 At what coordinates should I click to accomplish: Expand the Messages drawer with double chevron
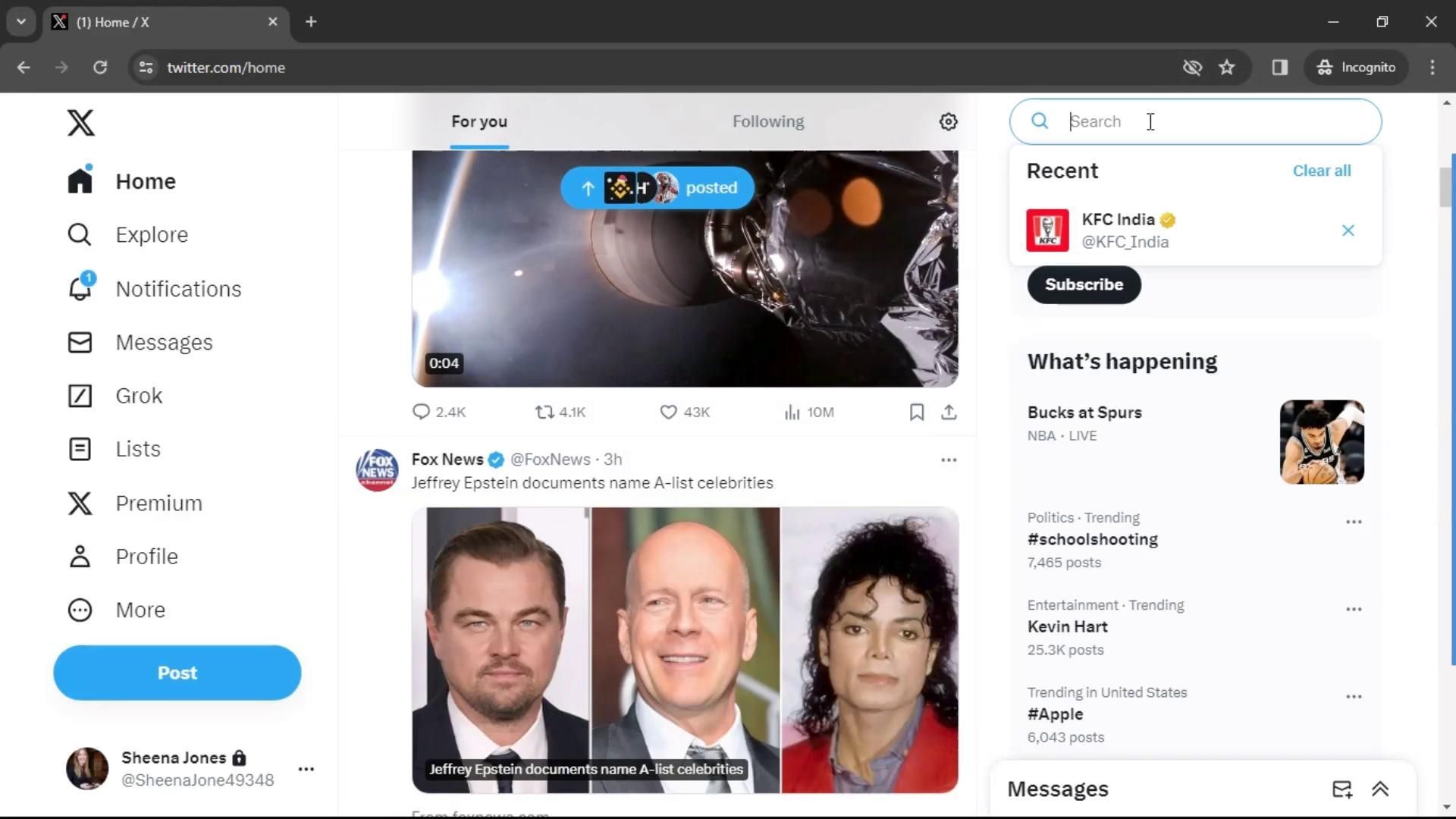coord(1380,789)
